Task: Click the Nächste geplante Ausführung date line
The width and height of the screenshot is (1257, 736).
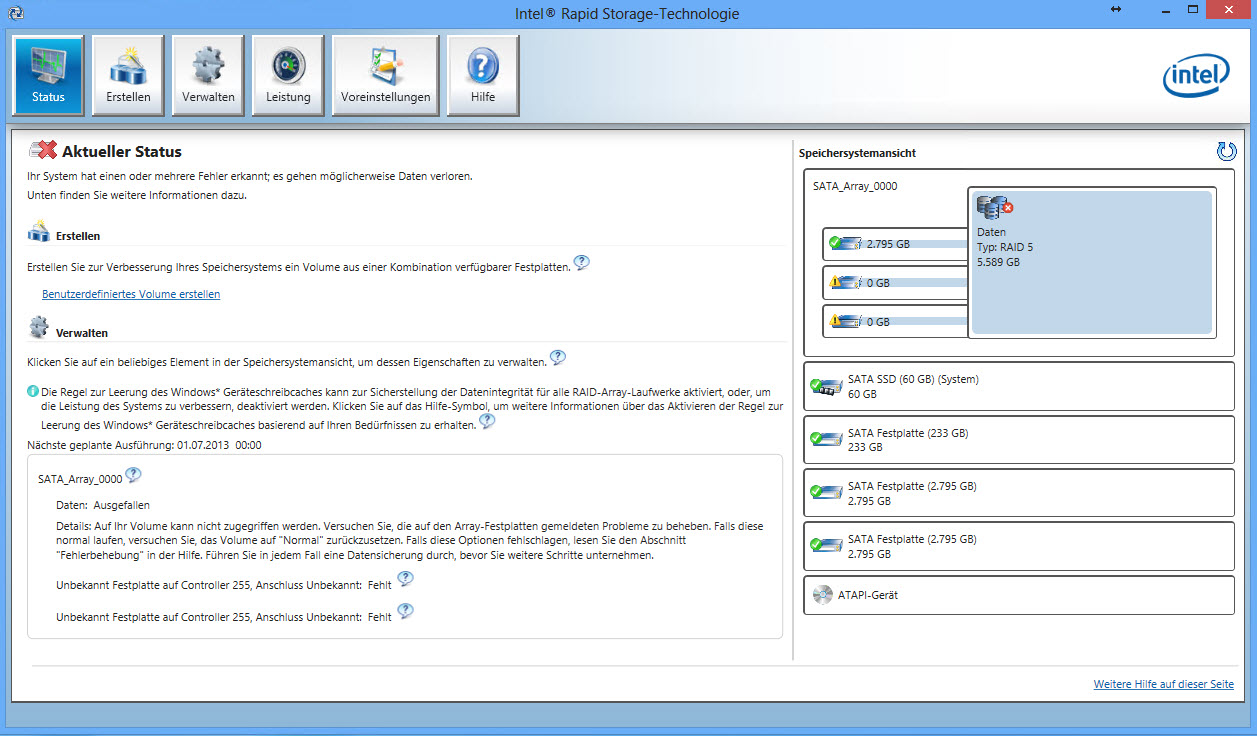Action: [144, 445]
